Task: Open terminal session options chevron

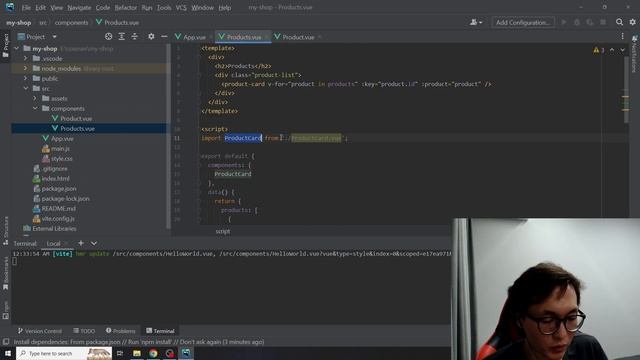Action: (x=93, y=243)
